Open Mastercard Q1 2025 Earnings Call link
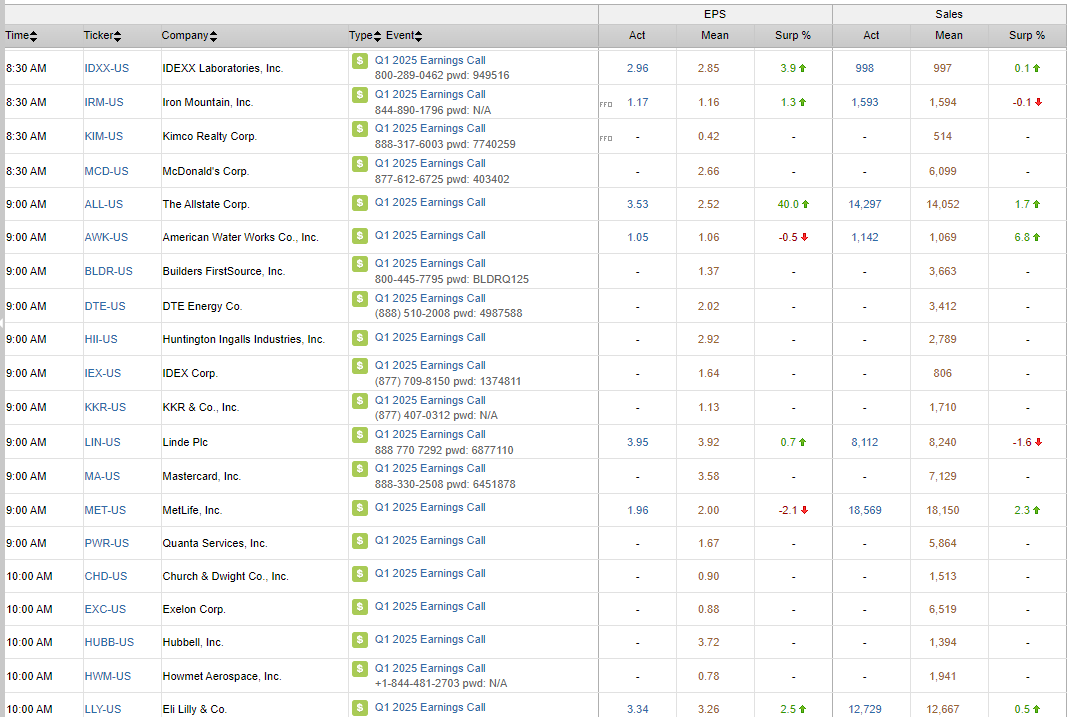 click(430, 468)
